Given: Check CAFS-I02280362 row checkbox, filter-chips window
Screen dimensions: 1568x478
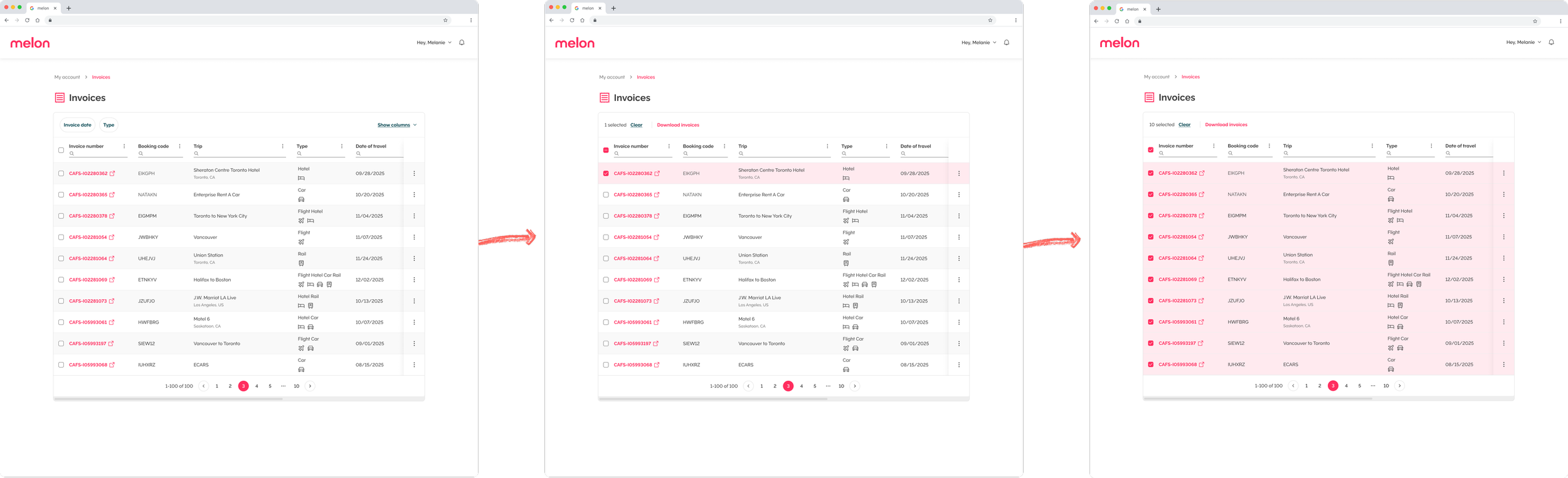Looking at the screenshot, I should 61,173.
